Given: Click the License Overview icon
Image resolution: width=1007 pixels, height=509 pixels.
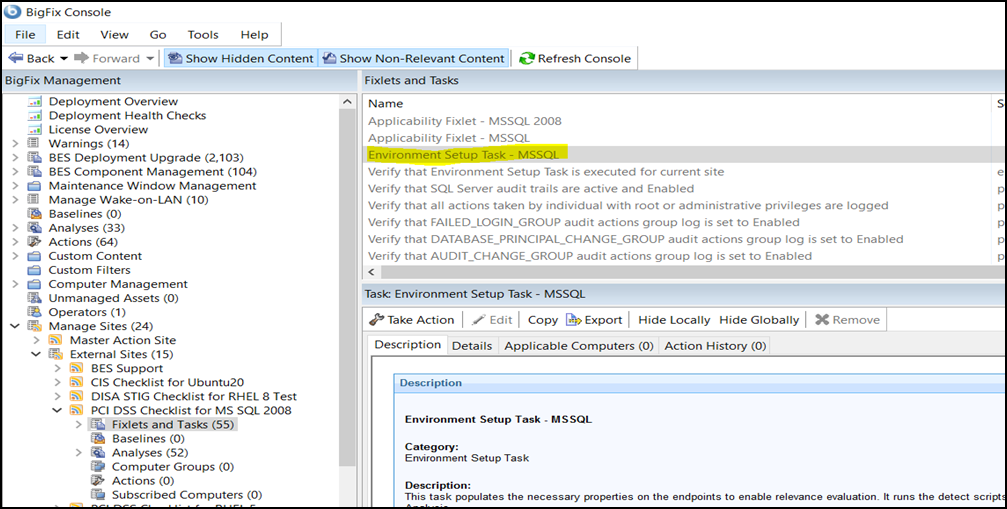Looking at the screenshot, I should [35, 130].
